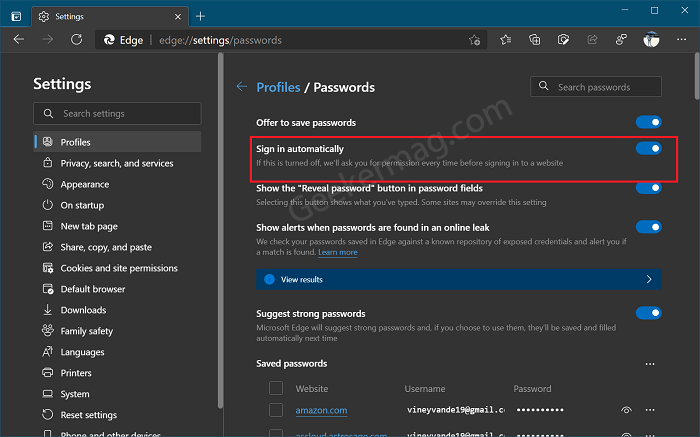This screenshot has height=437, width=700.
Task: Open the feedback icon in toolbar
Action: 621,40
